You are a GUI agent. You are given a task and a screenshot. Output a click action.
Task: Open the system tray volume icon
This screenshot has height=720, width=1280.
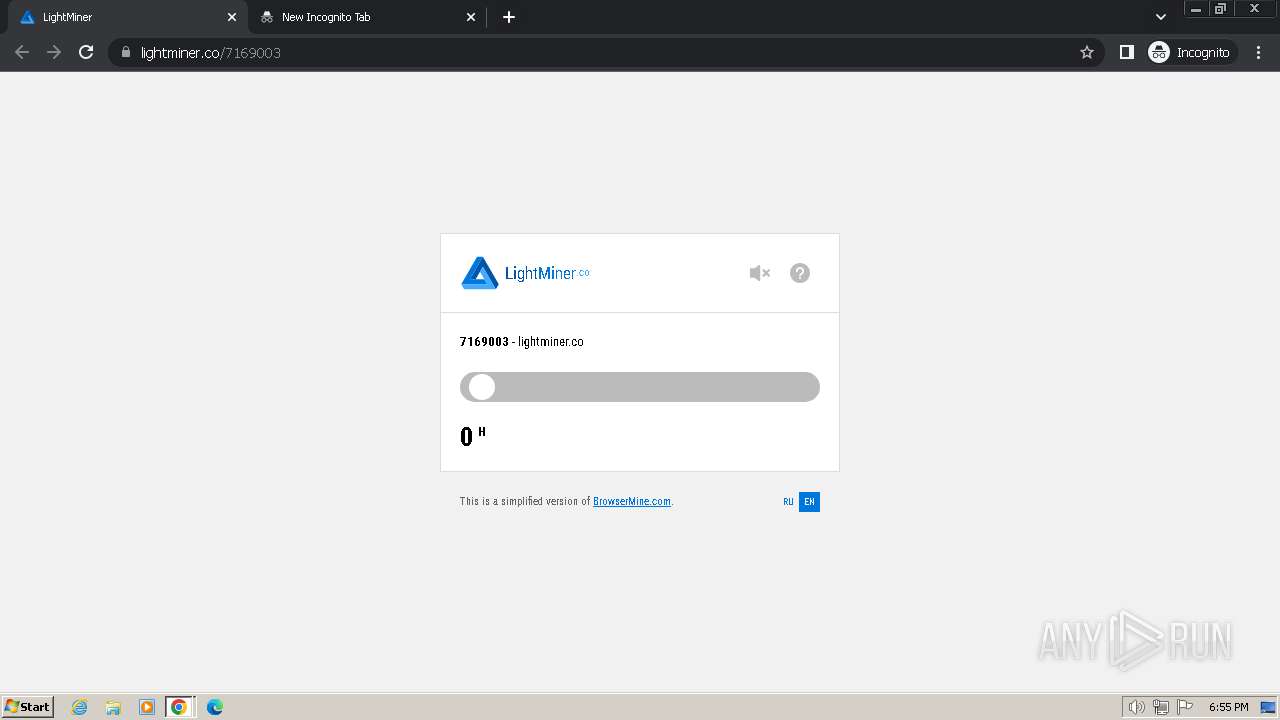[x=1137, y=707]
